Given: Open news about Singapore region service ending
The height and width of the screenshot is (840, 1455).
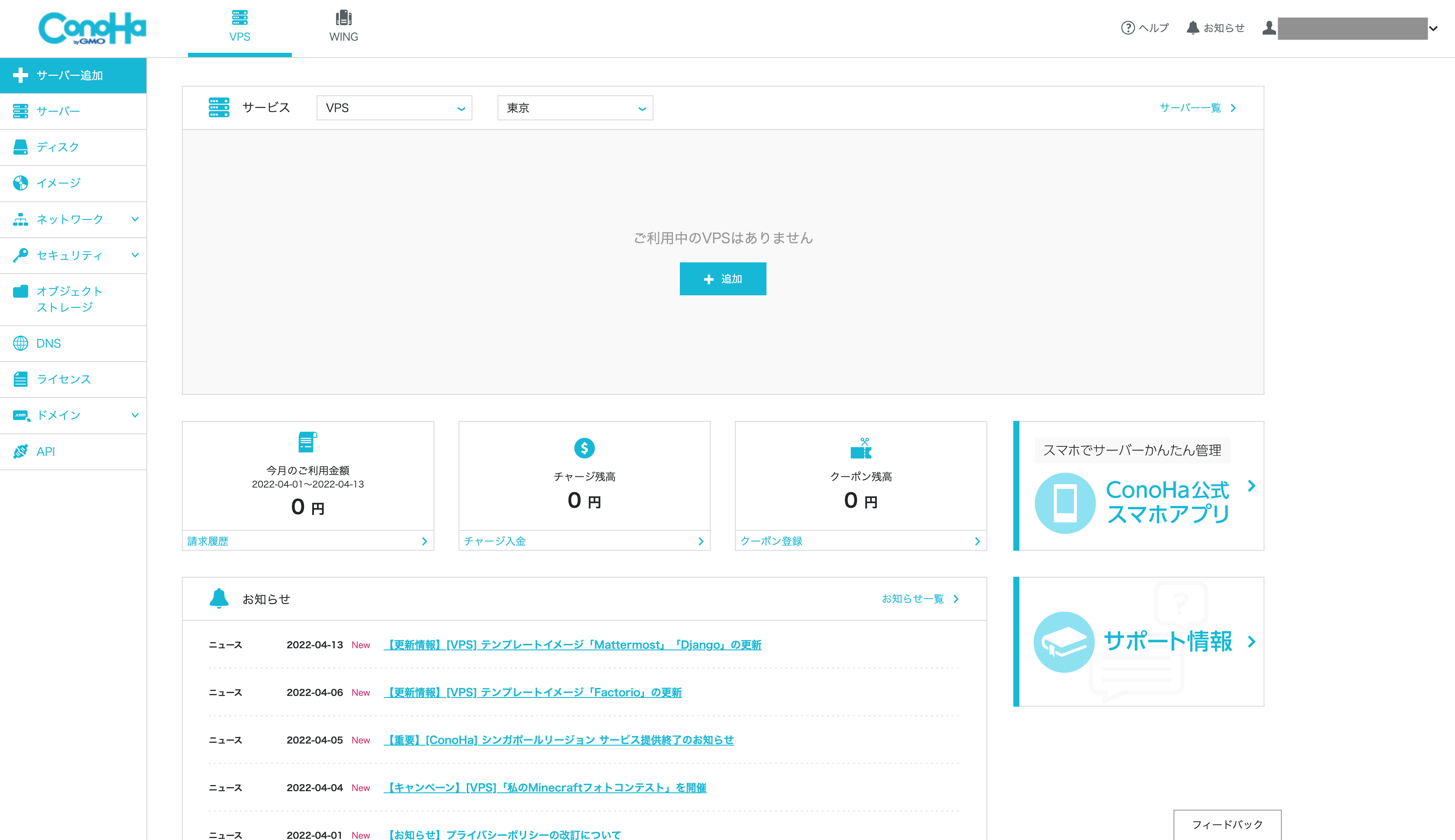Looking at the screenshot, I should click(559, 740).
